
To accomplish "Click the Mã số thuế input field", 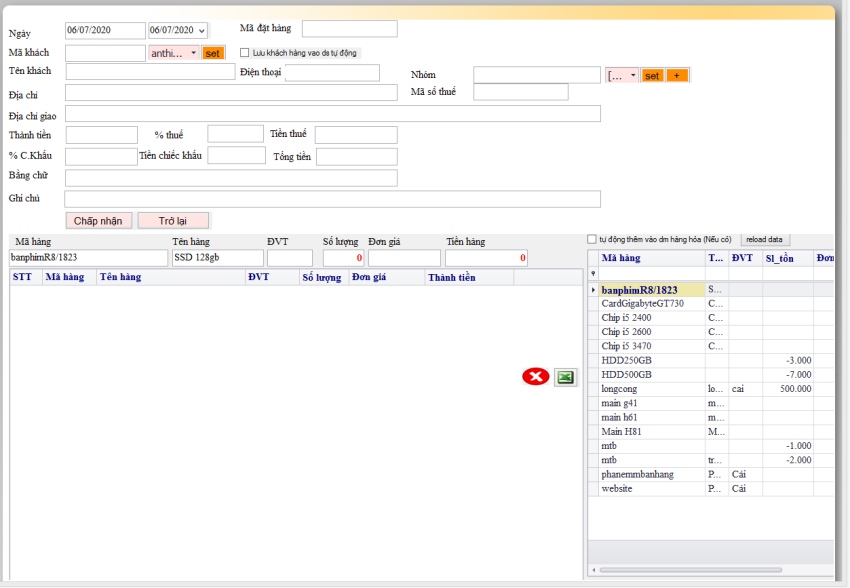I will coord(520,92).
